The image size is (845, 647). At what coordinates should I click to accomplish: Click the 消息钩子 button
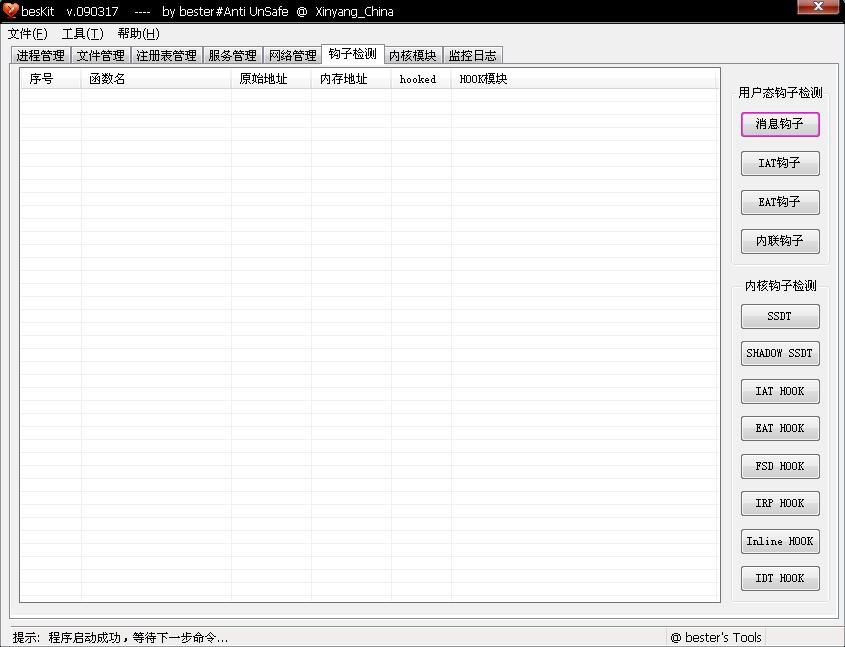coord(780,124)
